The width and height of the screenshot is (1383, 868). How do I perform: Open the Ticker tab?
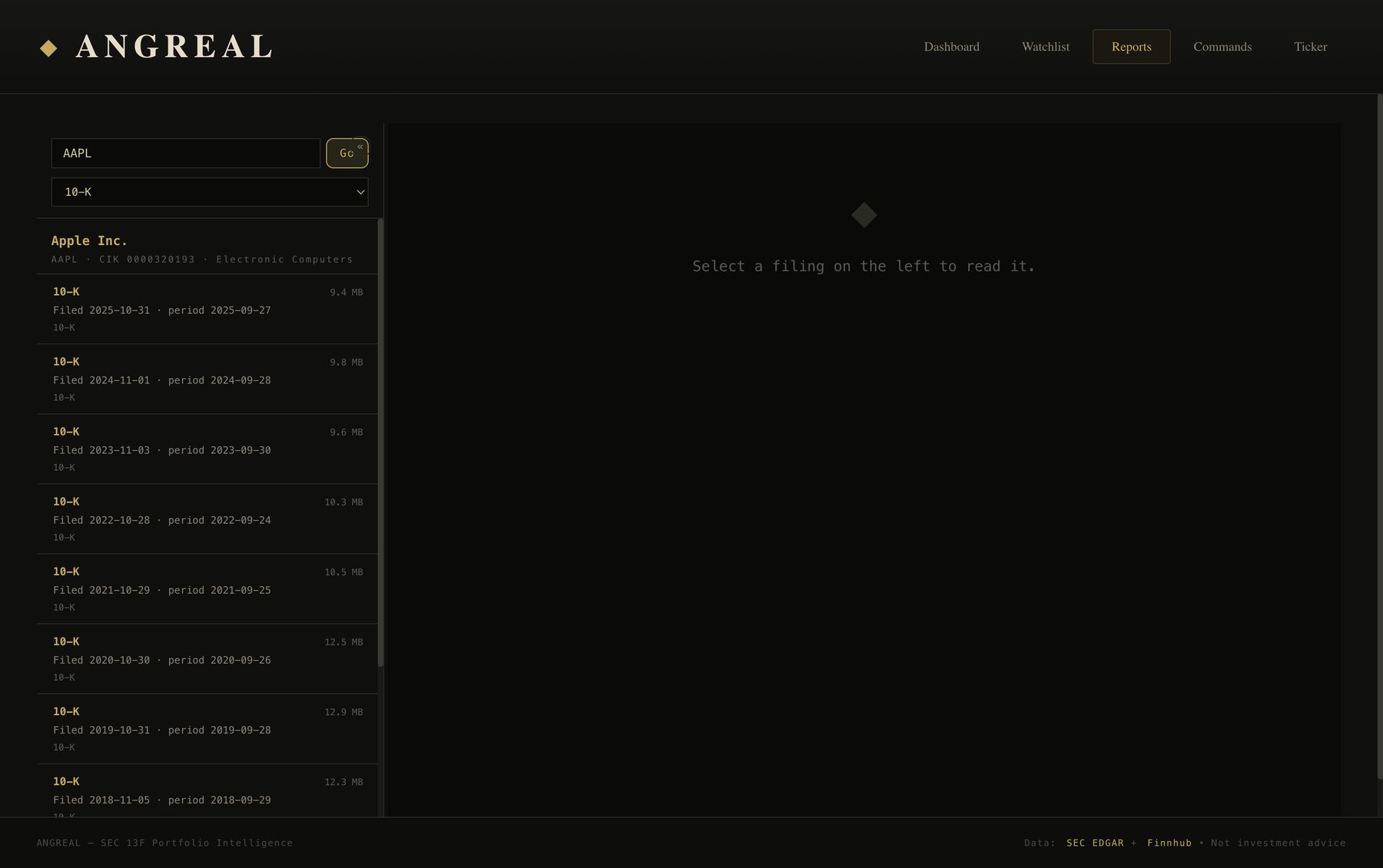tap(1310, 47)
